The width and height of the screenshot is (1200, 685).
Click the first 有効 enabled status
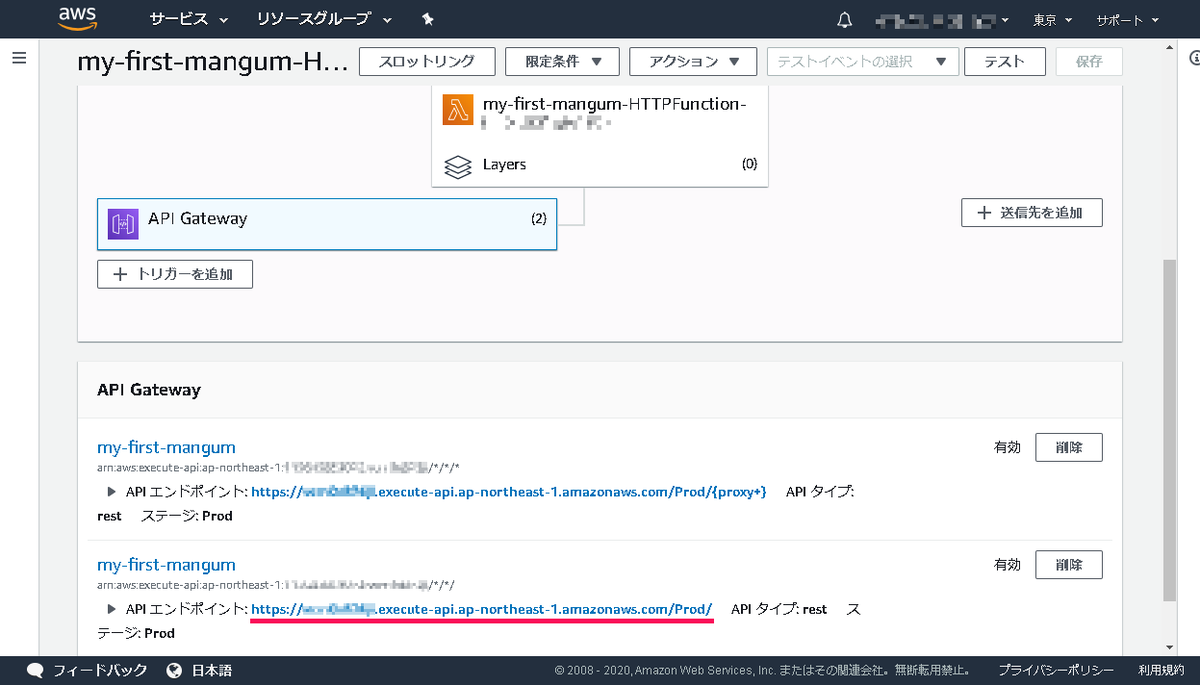coord(1007,448)
